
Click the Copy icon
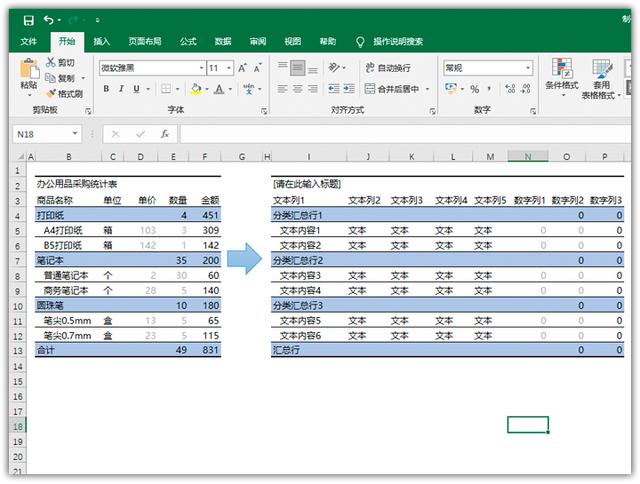(50, 78)
